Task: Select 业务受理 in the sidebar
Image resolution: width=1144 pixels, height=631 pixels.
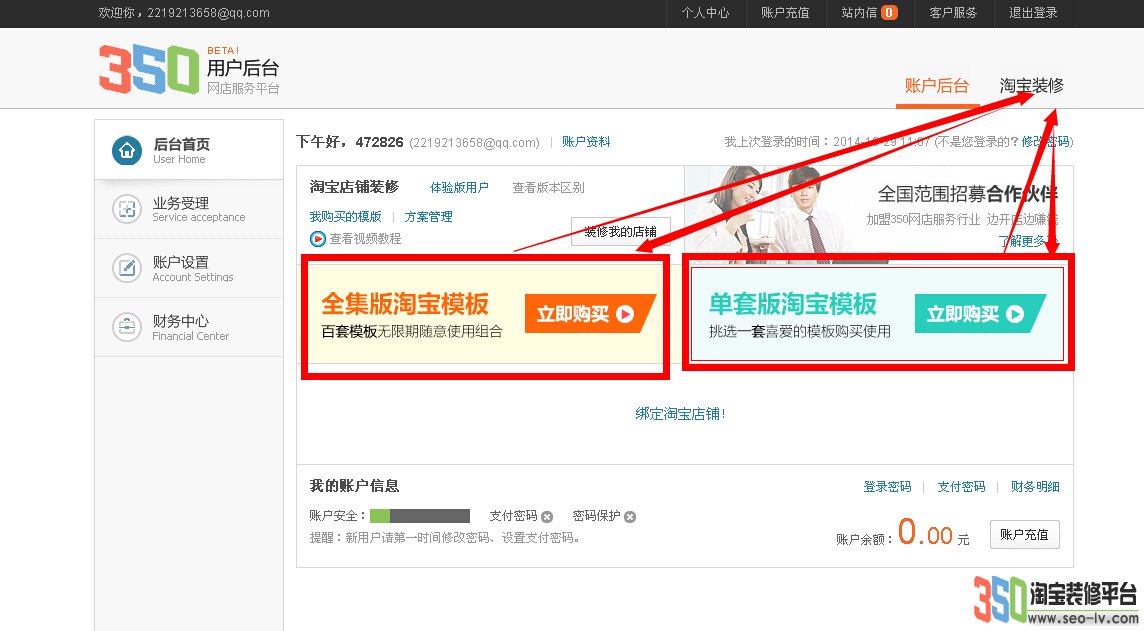Action: (189, 209)
